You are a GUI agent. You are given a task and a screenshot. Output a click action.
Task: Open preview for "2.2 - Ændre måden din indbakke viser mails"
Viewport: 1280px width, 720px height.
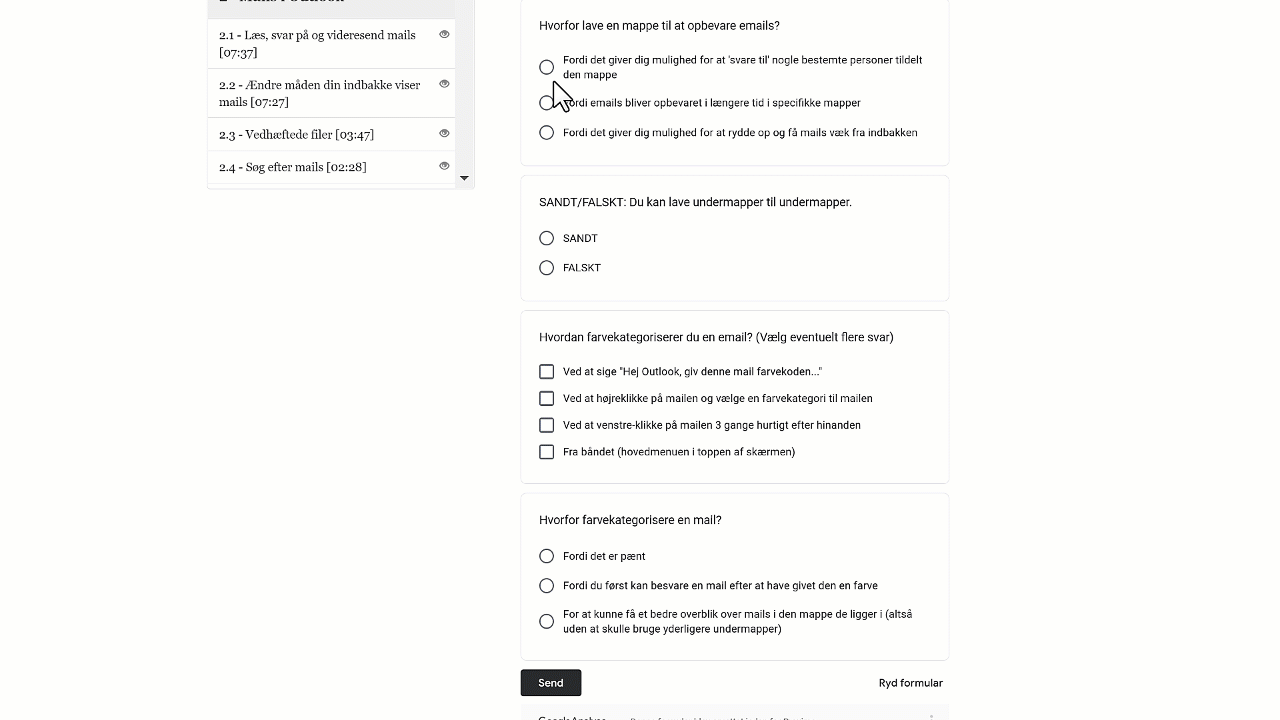[444, 84]
